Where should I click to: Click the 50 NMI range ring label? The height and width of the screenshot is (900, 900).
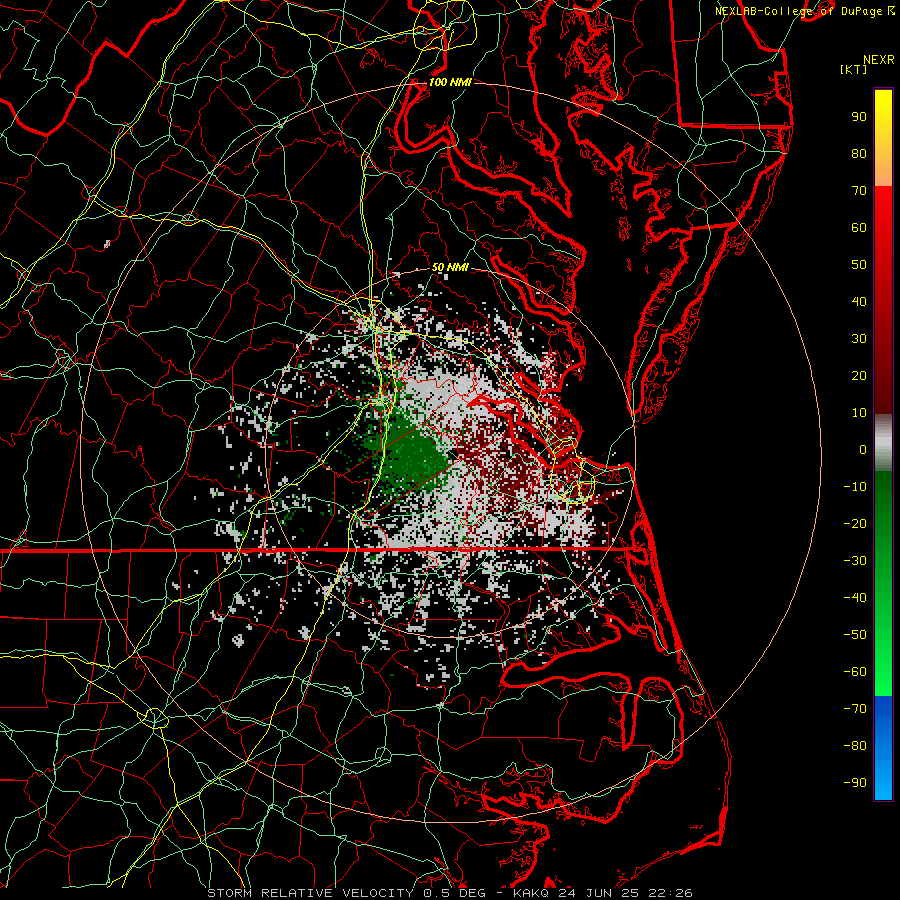point(450,267)
